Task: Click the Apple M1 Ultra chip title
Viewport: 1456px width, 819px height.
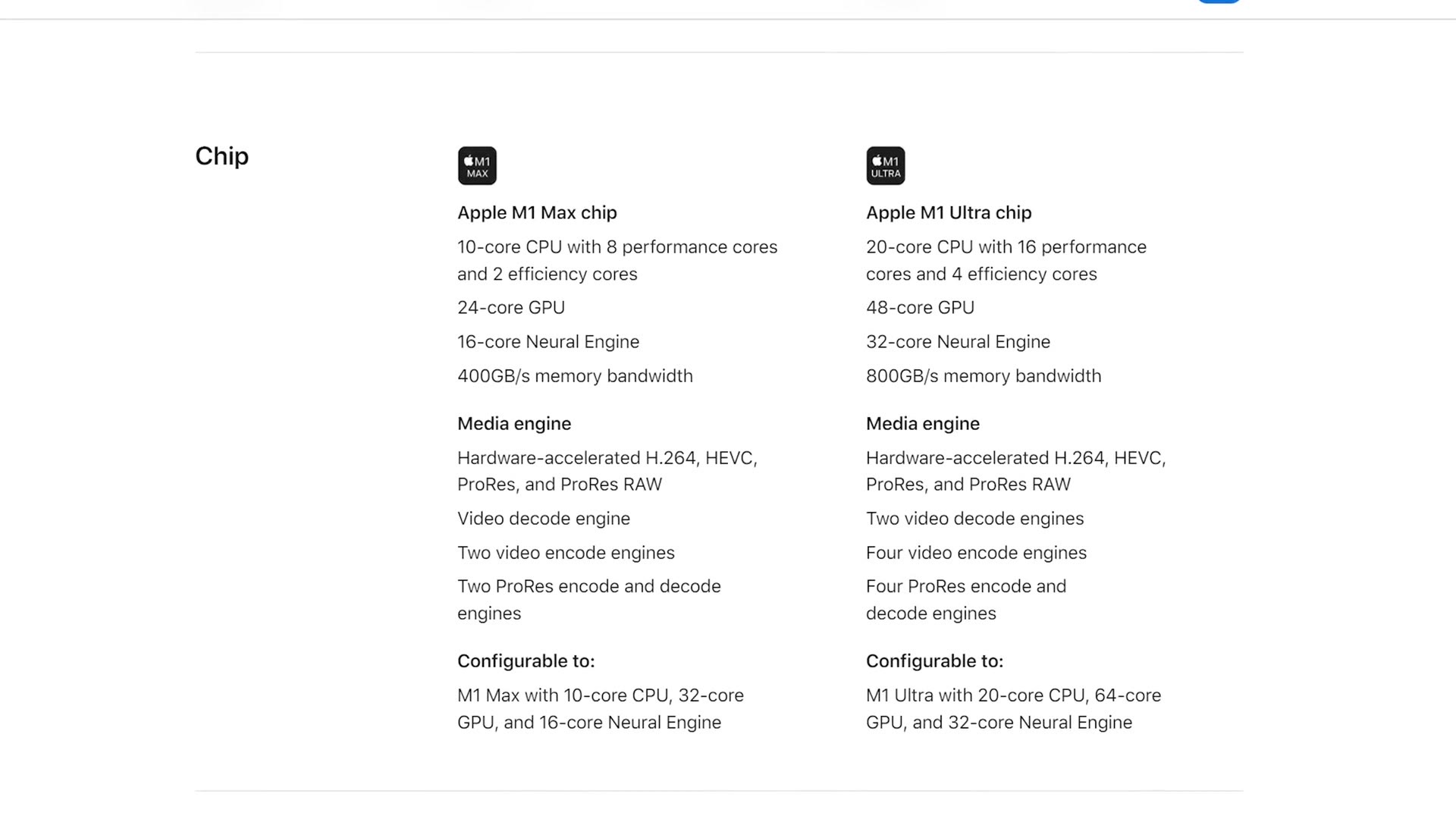Action: pyautogui.click(x=949, y=213)
